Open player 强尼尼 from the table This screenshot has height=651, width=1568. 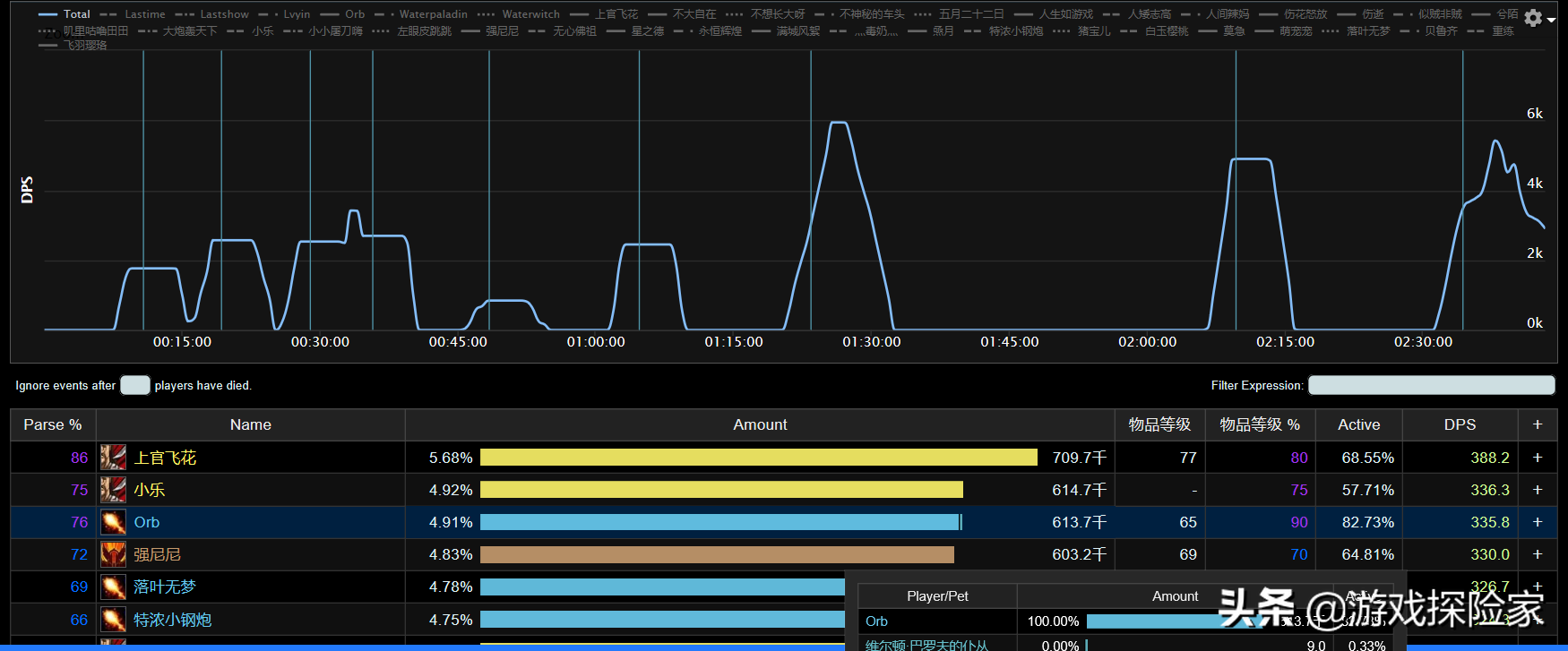[x=158, y=554]
